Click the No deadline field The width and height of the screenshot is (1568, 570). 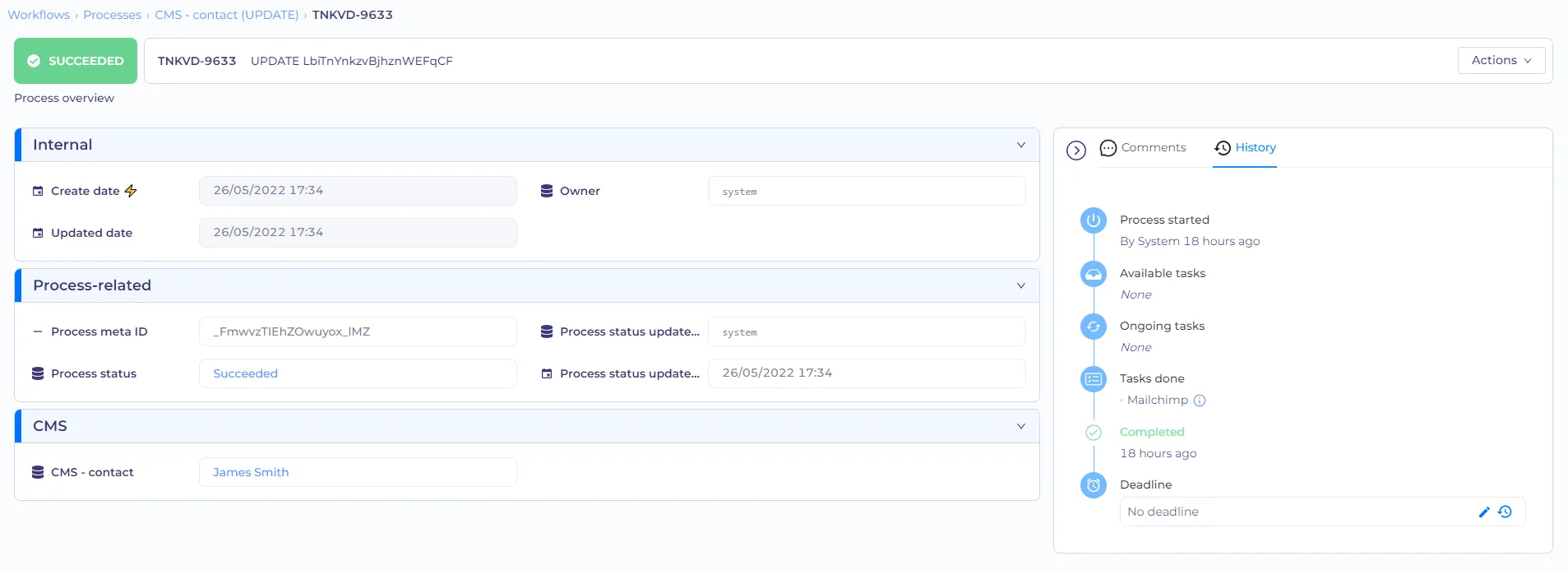point(1322,512)
